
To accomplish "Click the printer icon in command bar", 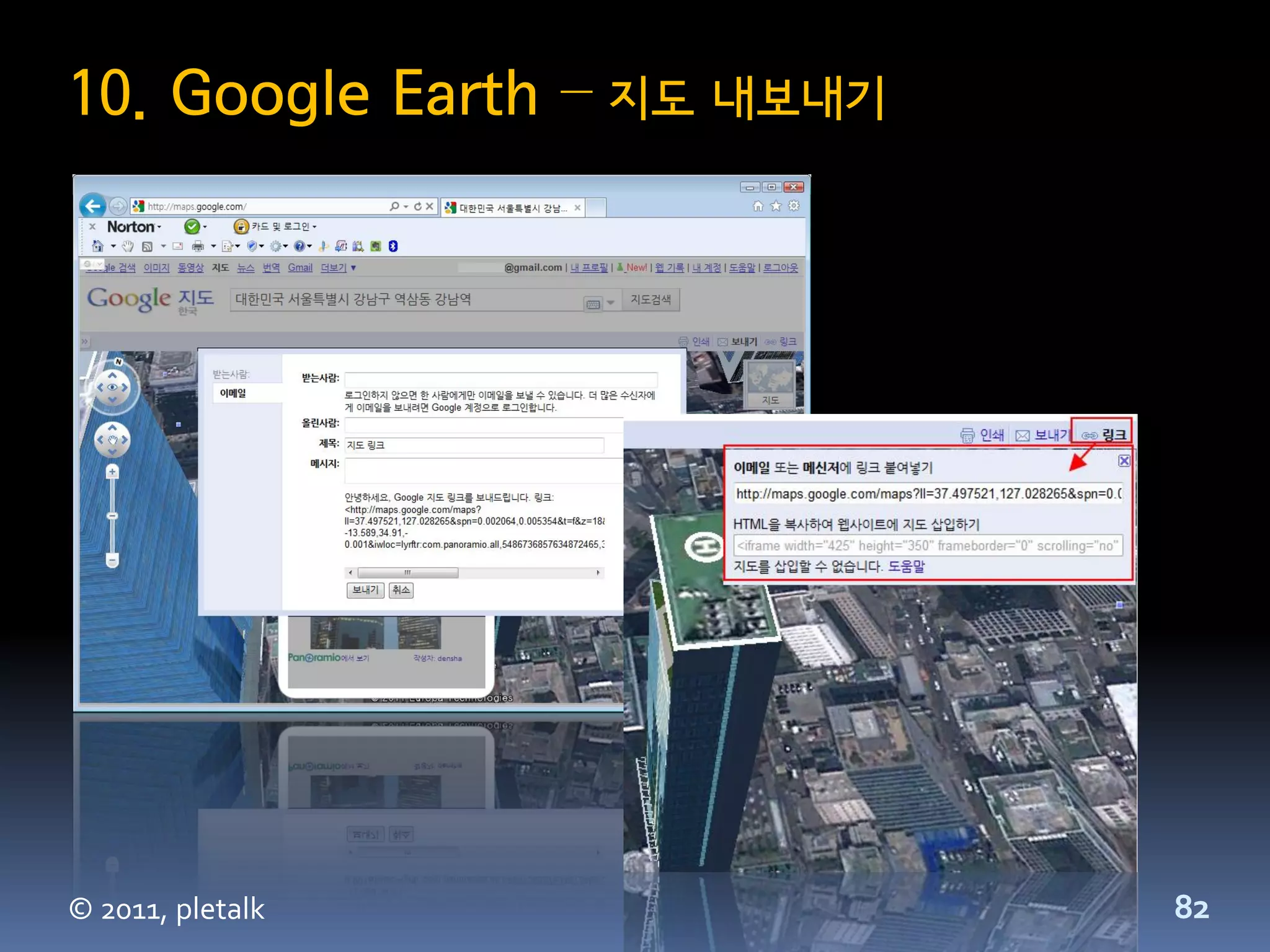I will click(198, 246).
